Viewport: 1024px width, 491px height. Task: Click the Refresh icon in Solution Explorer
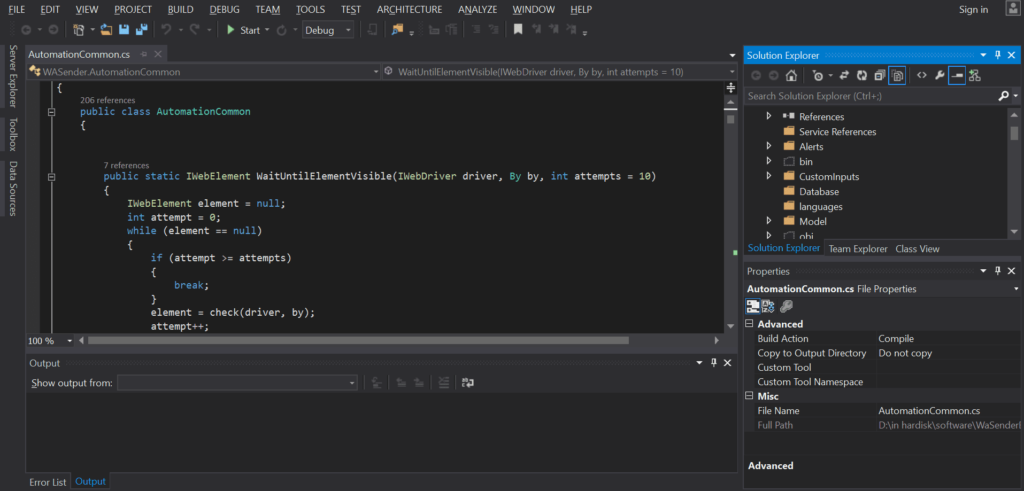[860, 75]
